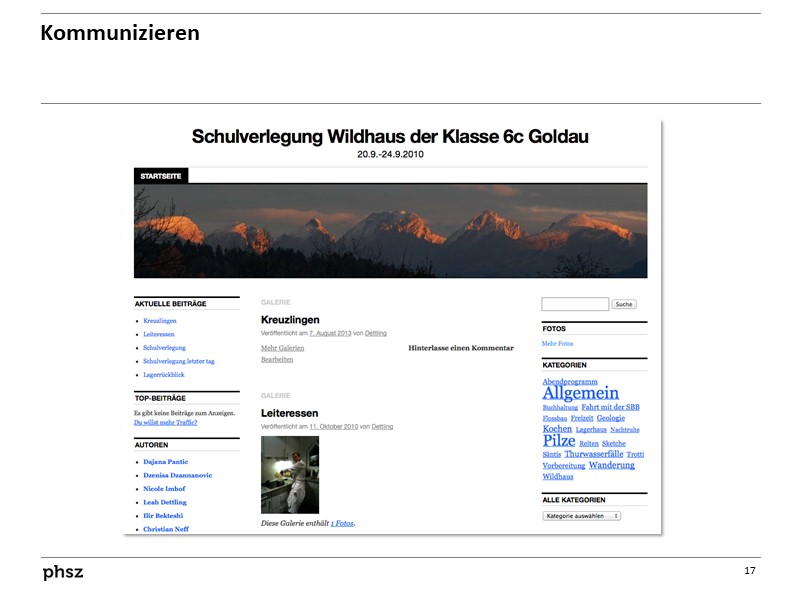Click the Mehr Galerien link

pos(282,348)
